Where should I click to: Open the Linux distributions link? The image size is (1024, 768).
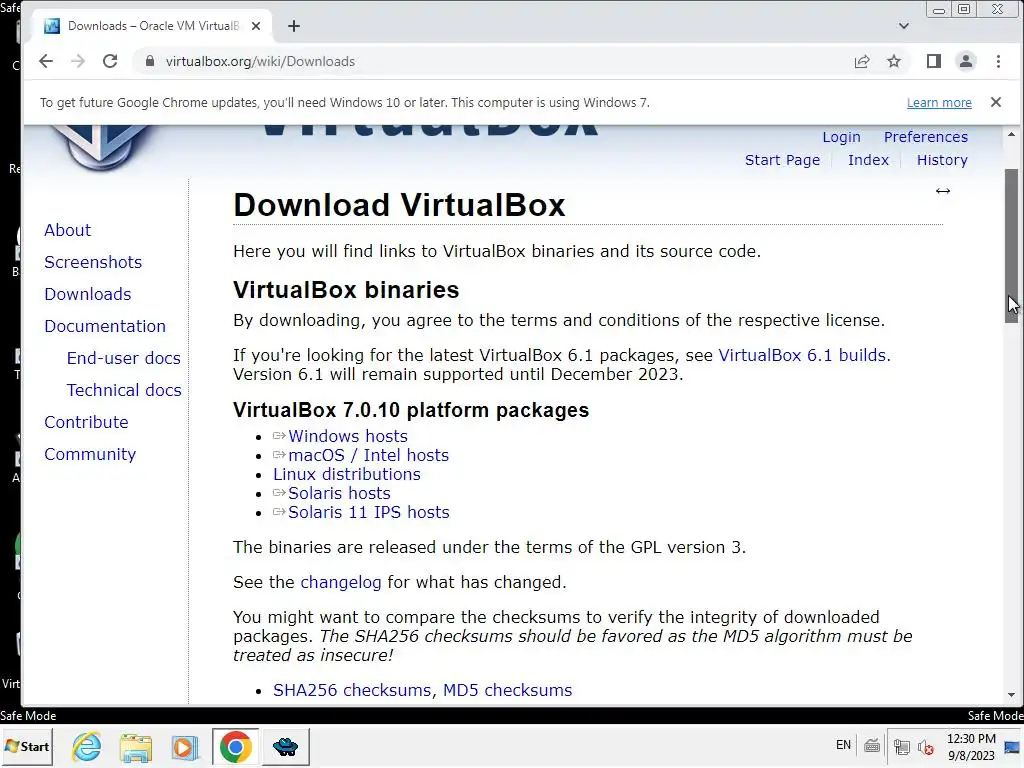click(347, 474)
